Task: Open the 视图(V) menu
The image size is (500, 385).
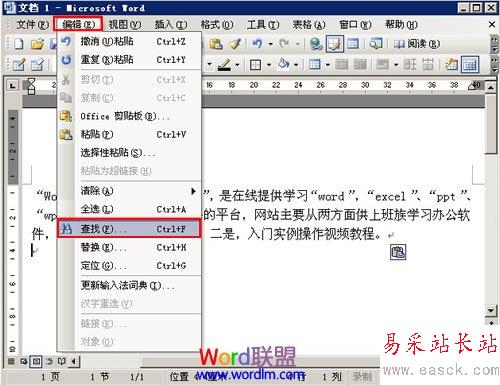Action: (x=125, y=24)
